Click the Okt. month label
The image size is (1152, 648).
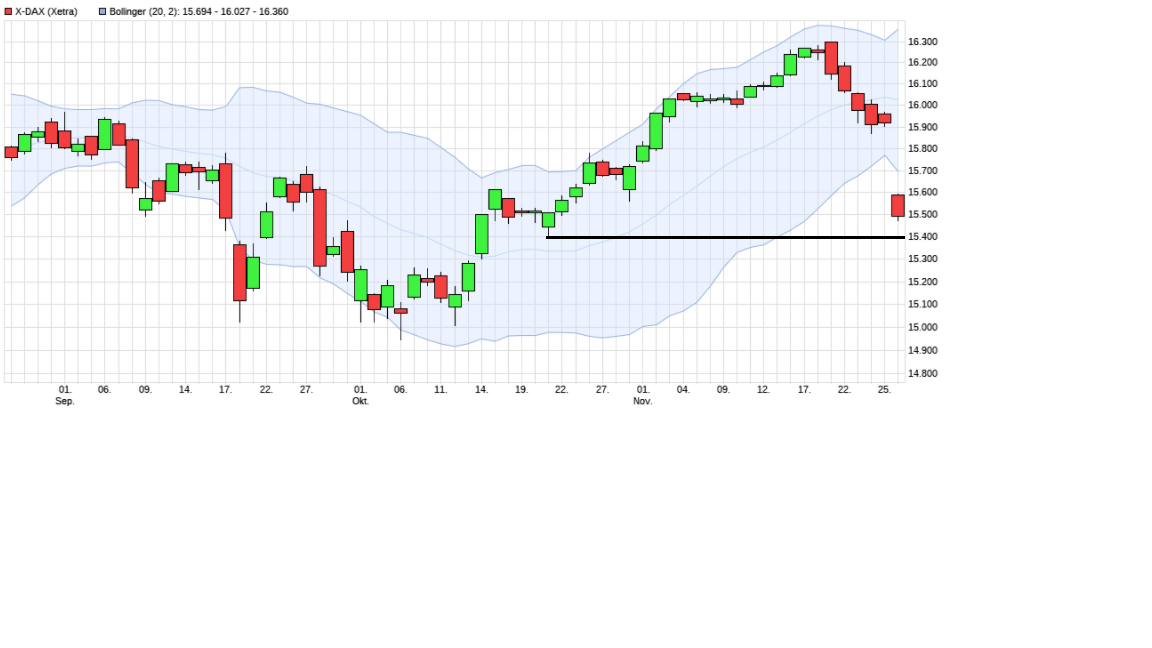pos(361,401)
